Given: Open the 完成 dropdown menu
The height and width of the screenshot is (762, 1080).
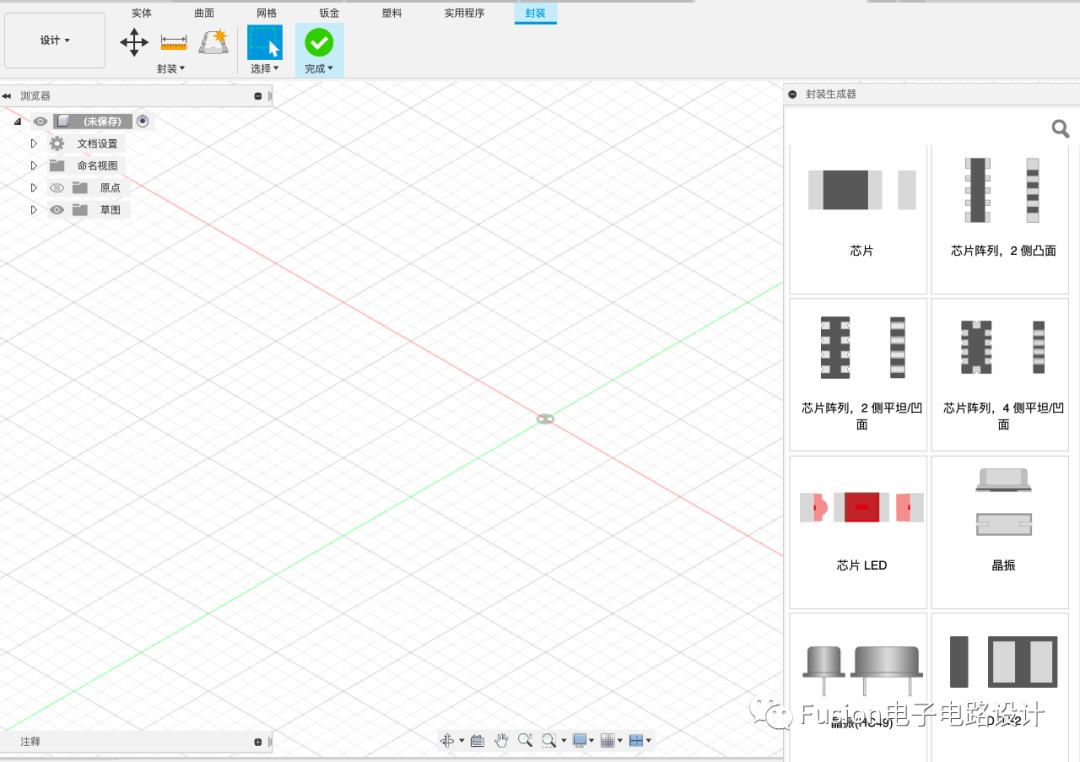Looking at the screenshot, I should tap(319, 69).
